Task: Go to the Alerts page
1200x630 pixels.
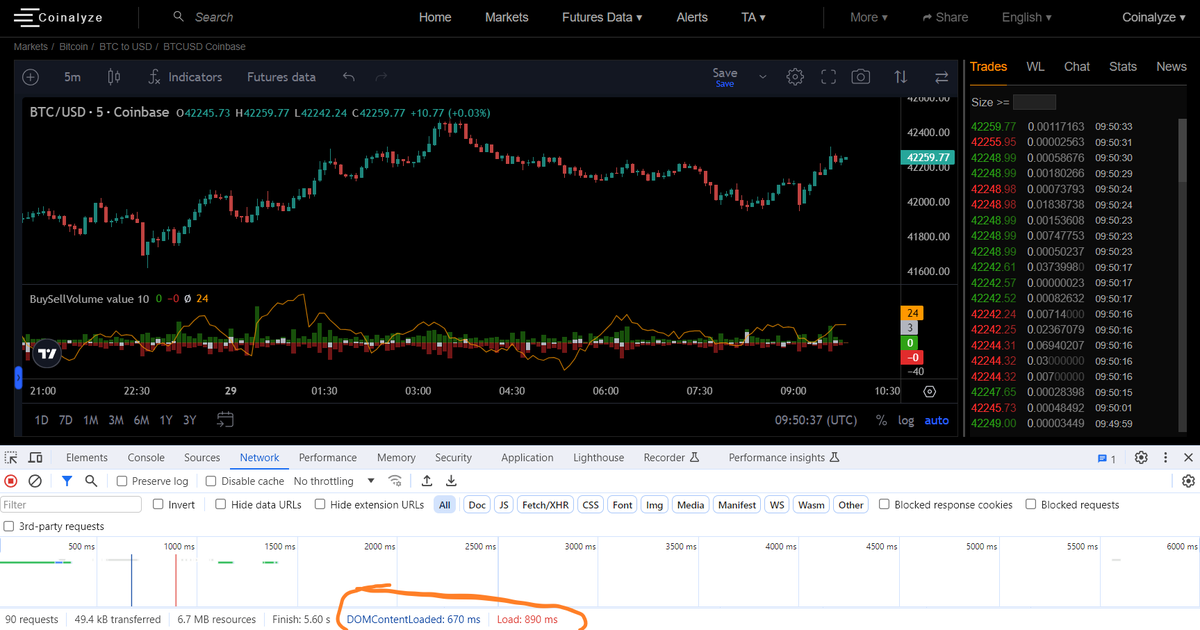Action: click(692, 17)
